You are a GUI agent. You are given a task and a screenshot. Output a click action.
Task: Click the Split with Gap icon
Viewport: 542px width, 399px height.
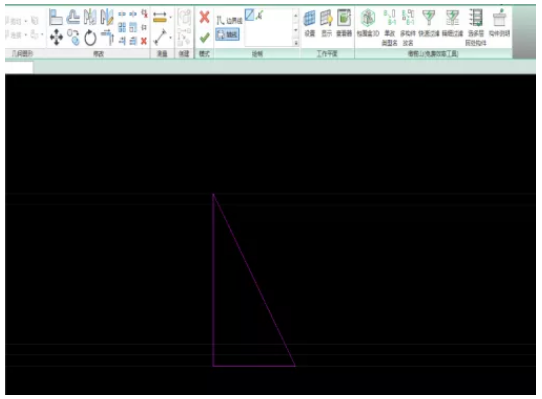(x=133, y=14)
